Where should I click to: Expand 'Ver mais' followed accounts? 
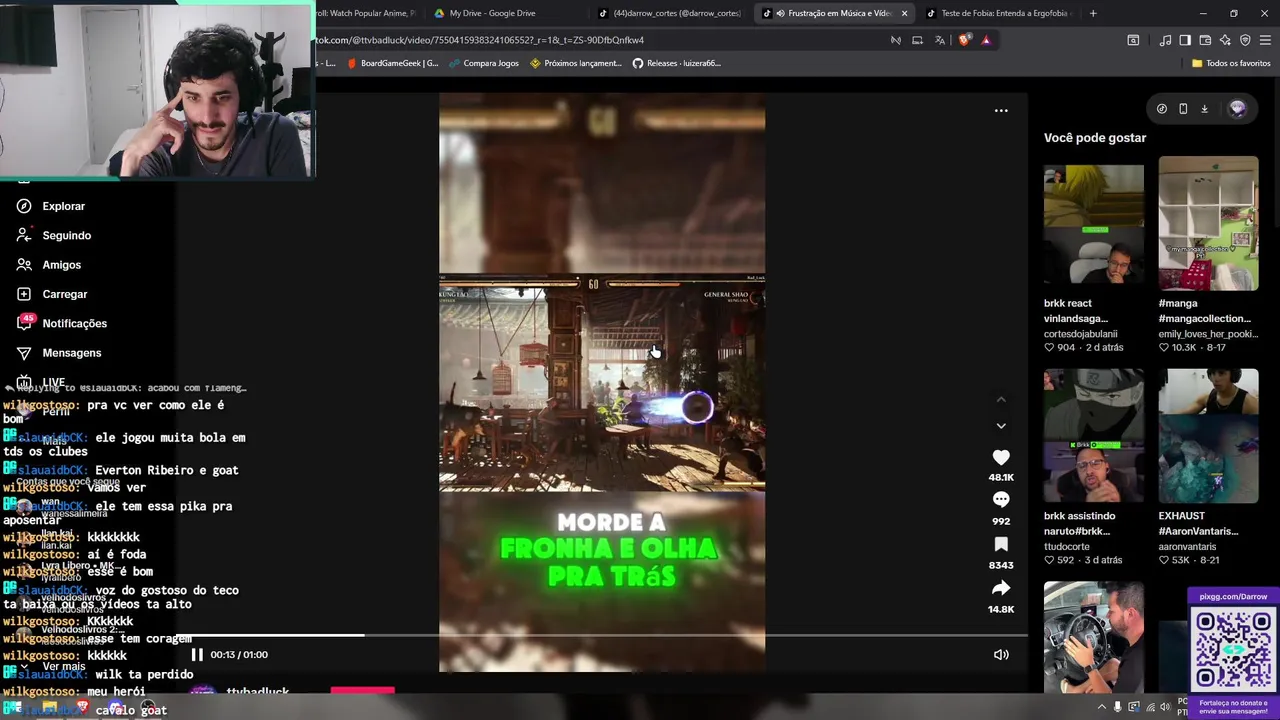63,666
